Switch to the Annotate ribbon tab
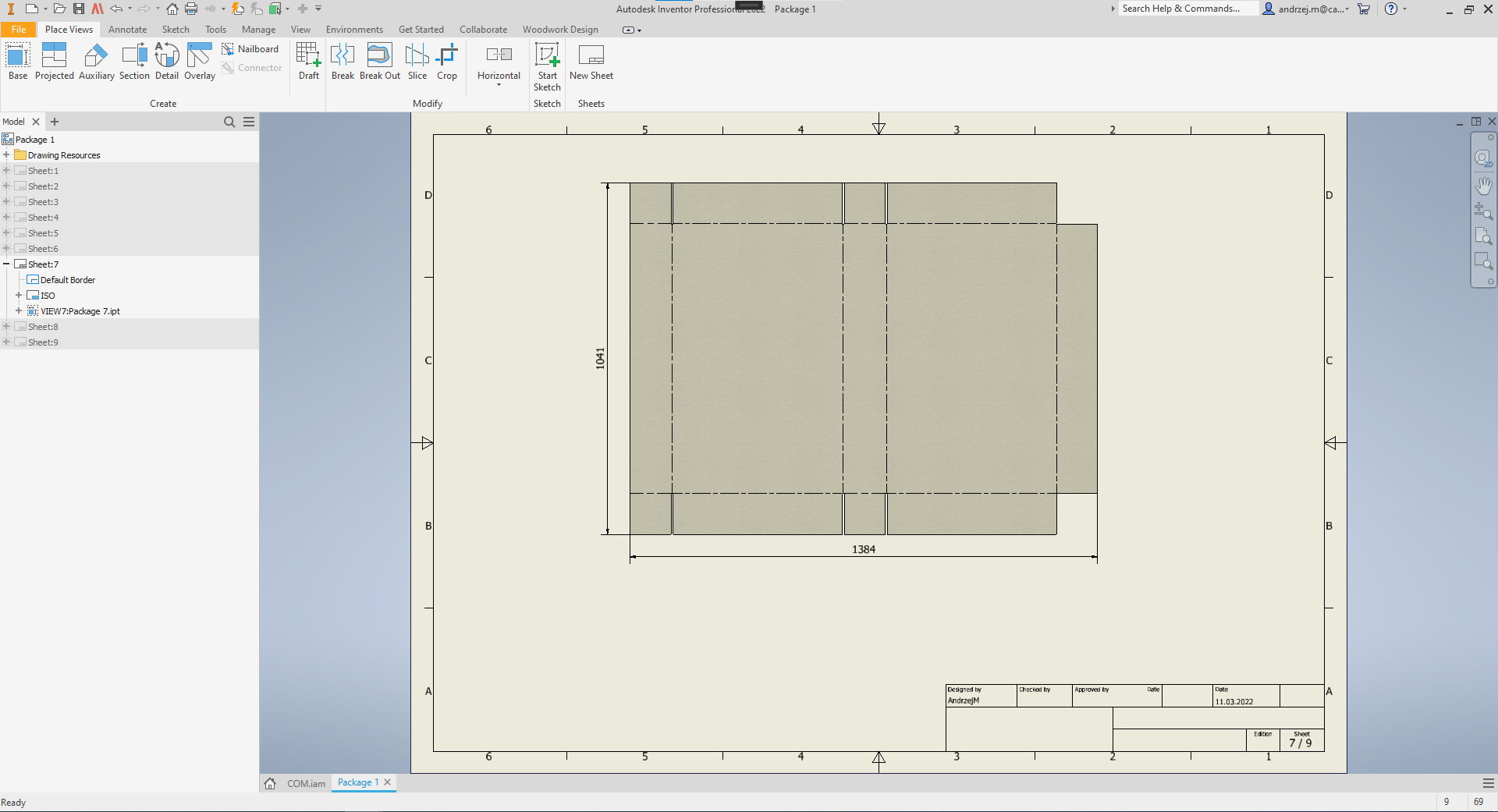Screen dimensions: 1498x812 (127, 30)
